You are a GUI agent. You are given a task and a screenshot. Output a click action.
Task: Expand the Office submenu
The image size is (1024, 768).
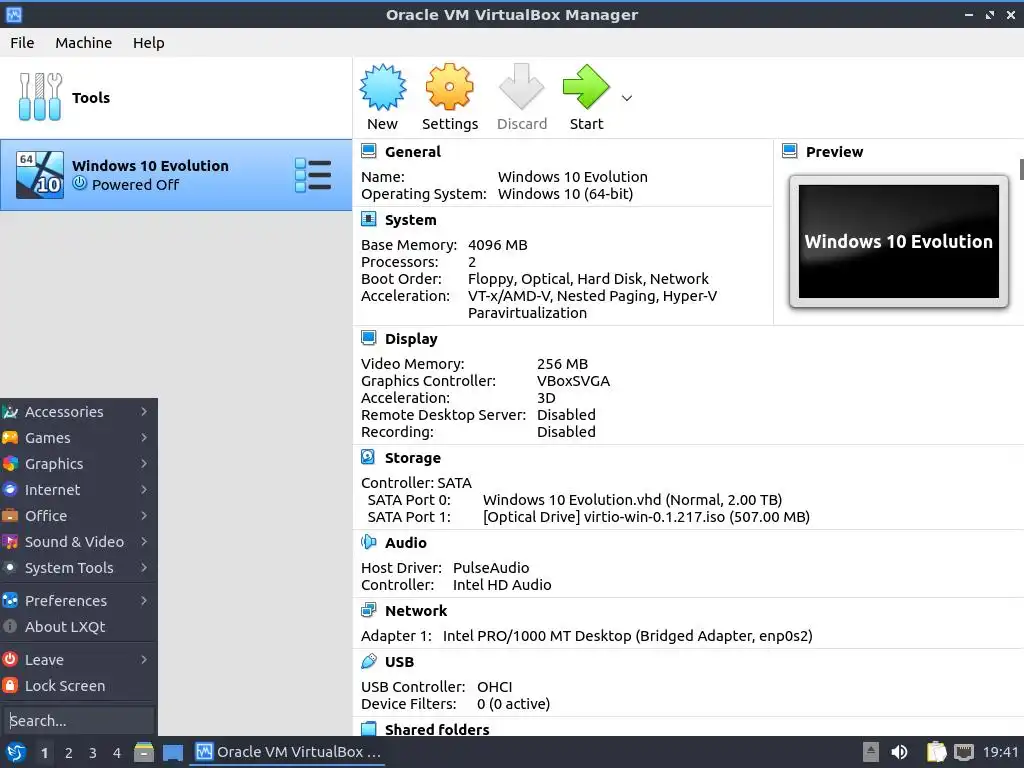point(78,516)
